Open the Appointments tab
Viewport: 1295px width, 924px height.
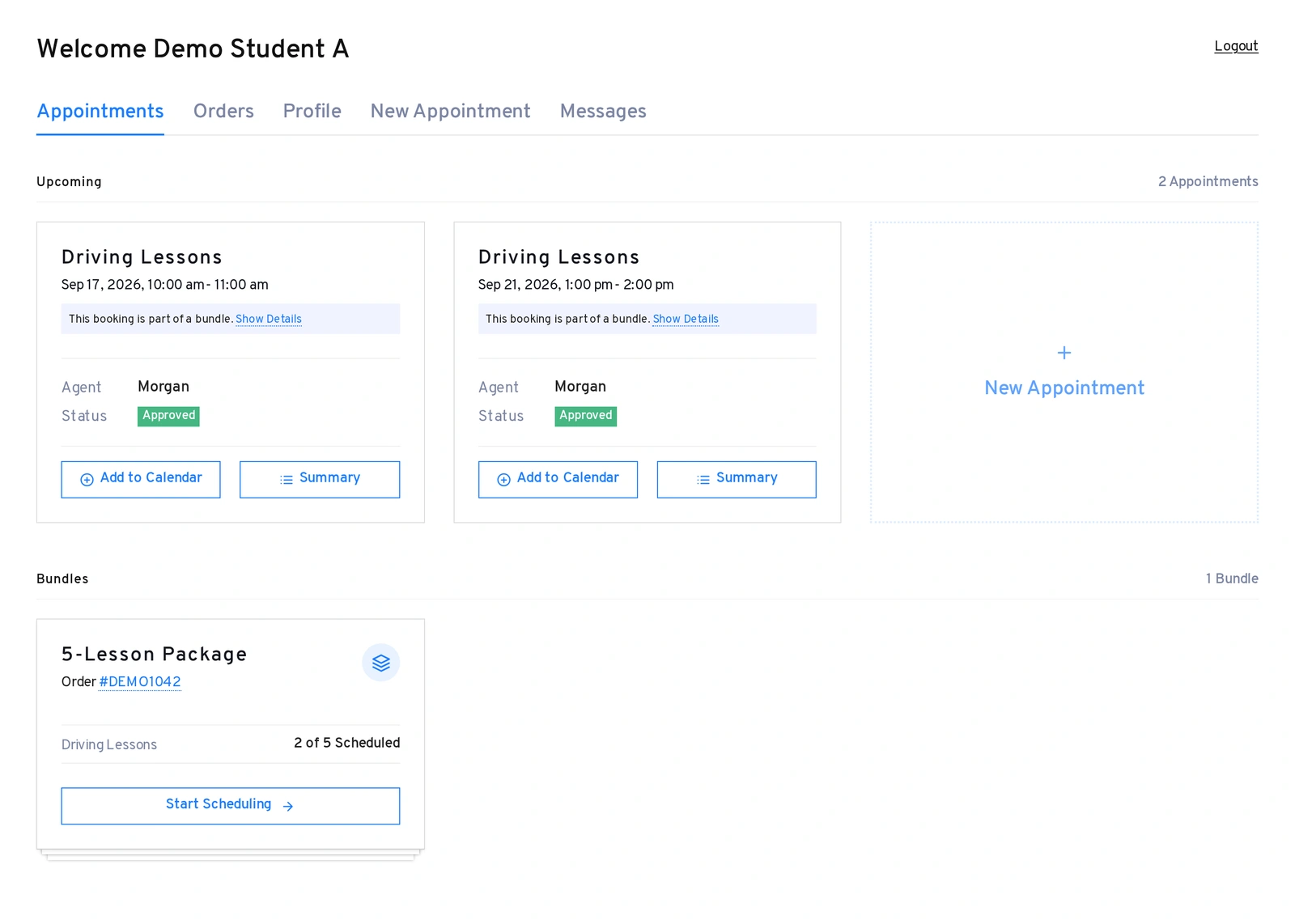100,111
